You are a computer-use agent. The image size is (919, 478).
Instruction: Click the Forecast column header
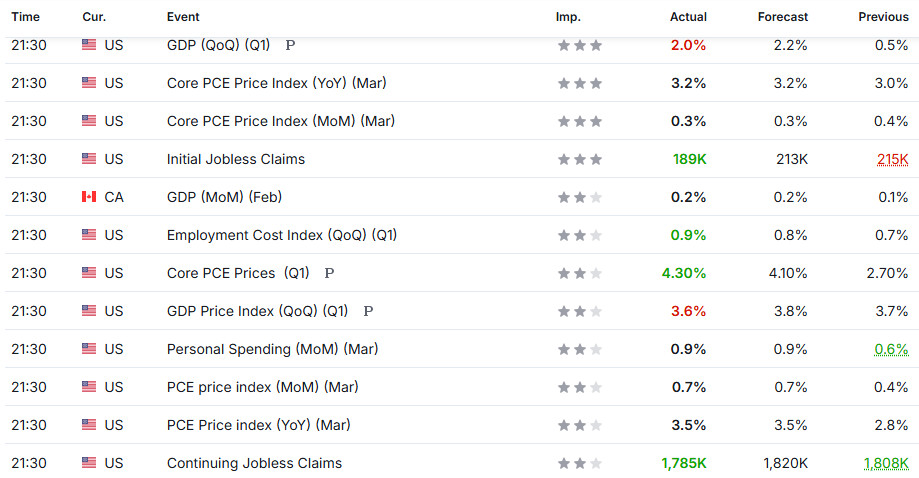point(782,17)
